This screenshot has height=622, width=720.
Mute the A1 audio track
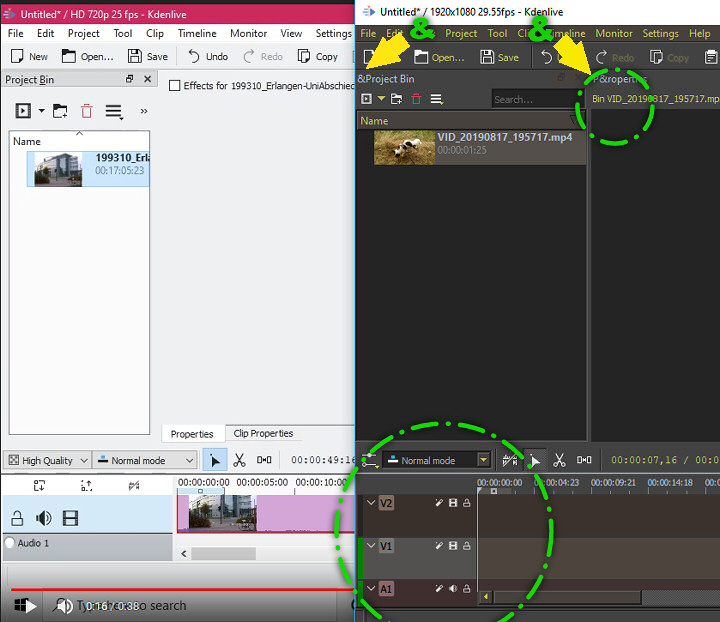click(x=453, y=588)
